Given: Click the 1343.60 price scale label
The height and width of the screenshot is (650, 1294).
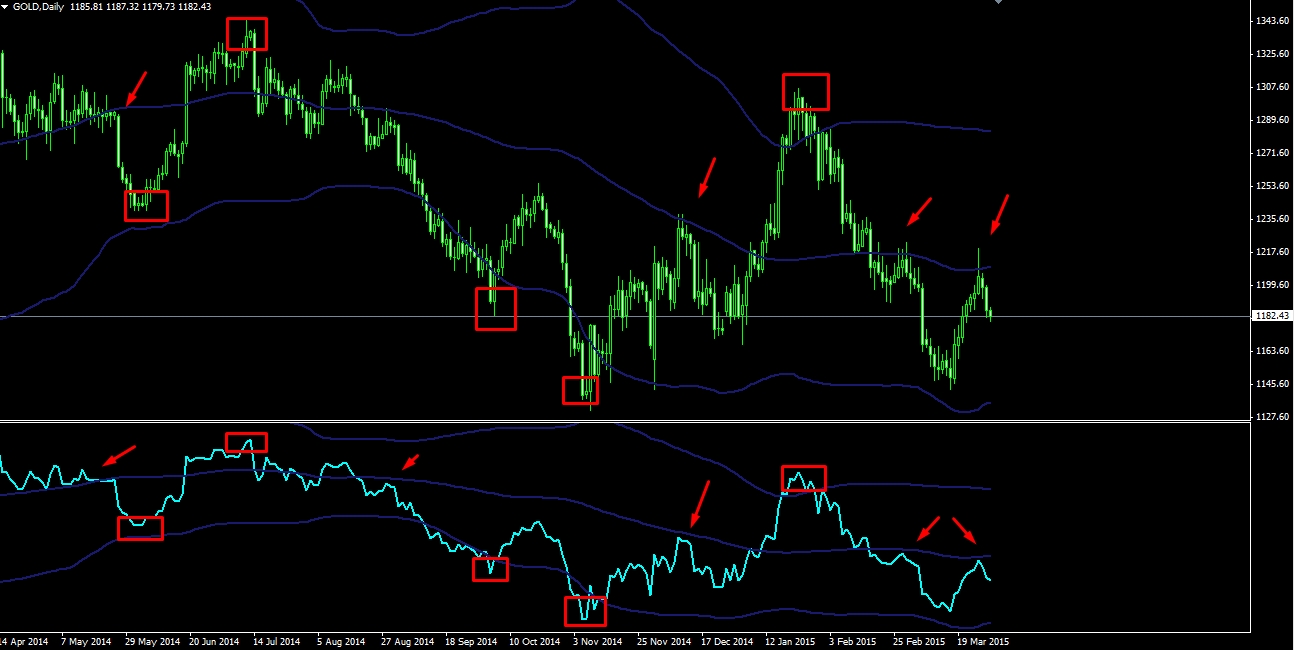Looking at the screenshot, I should [x=1272, y=21].
